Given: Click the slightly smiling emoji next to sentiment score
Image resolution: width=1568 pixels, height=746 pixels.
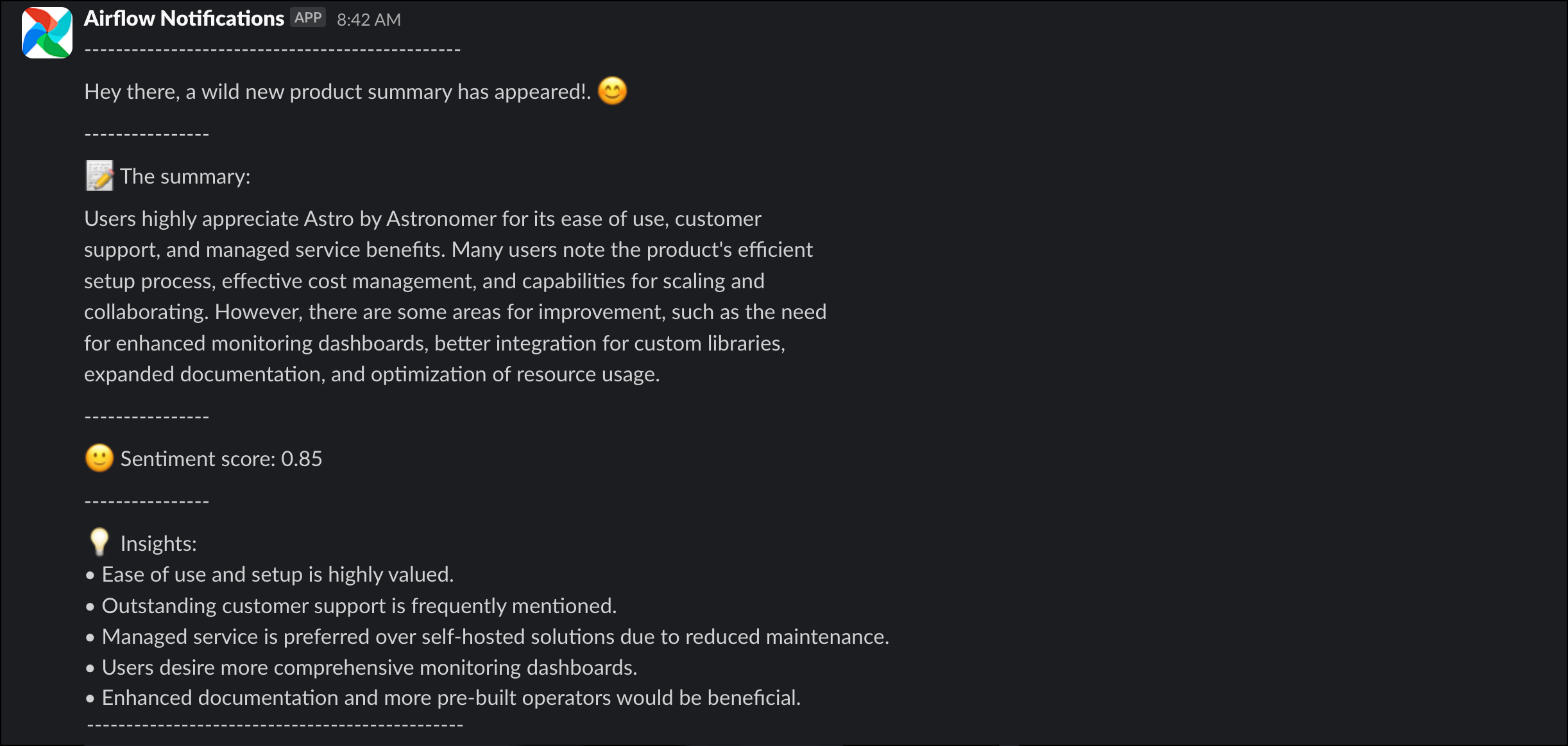Looking at the screenshot, I should [99, 458].
